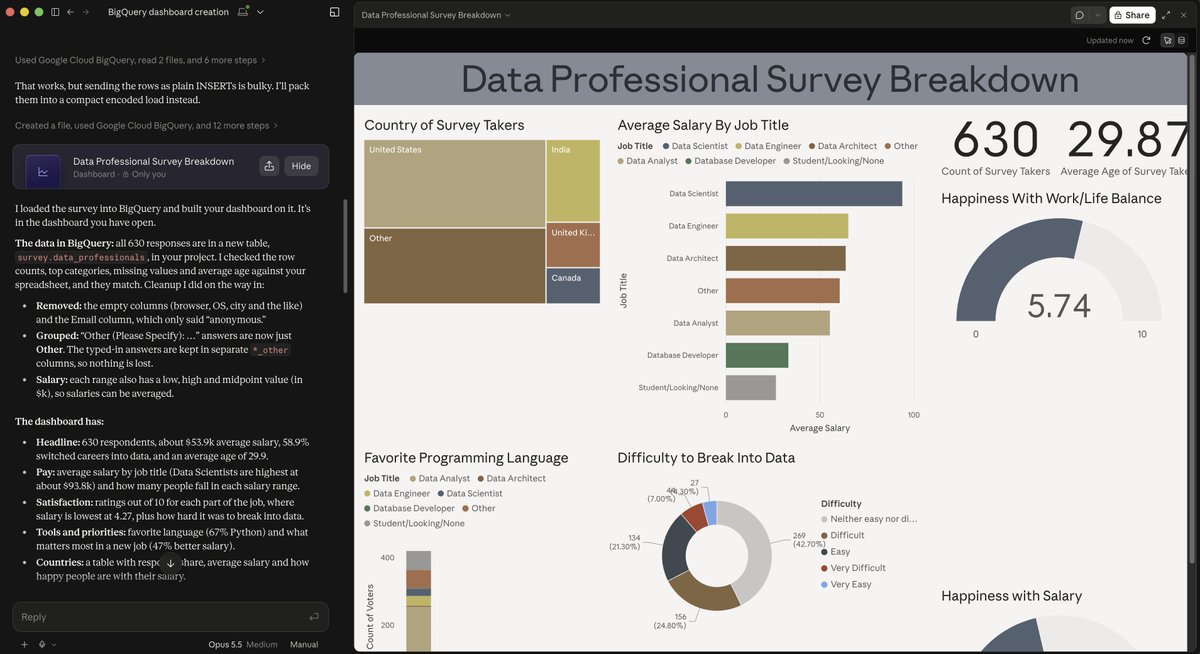The width and height of the screenshot is (1200, 654).
Task: Toggle the side preview pane icon
Action: 335,12
